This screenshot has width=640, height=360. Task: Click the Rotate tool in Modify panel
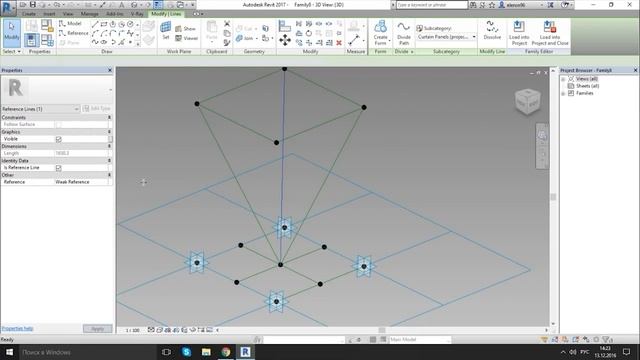(x=309, y=33)
